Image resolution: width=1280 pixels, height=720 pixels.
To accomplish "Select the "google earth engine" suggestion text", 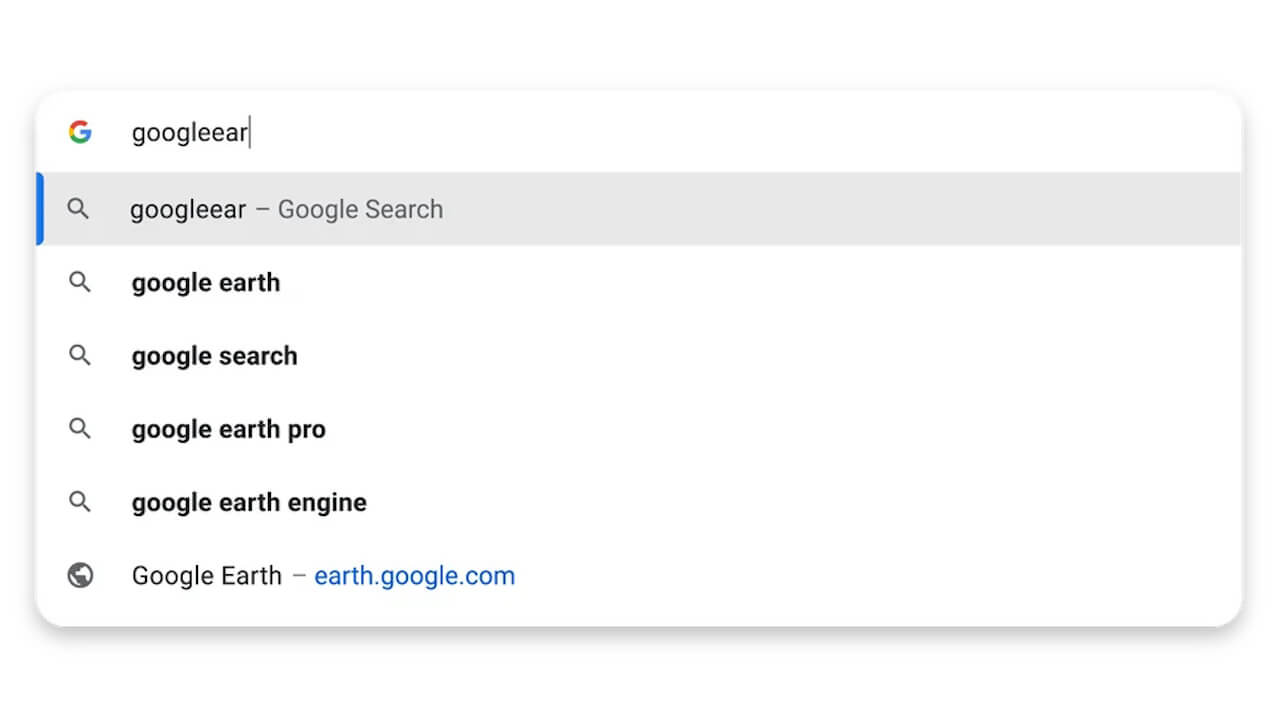I will pos(249,502).
